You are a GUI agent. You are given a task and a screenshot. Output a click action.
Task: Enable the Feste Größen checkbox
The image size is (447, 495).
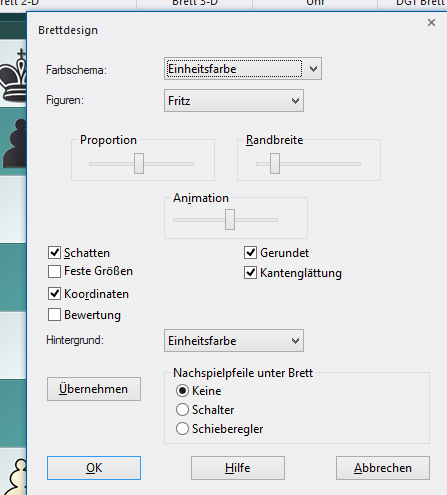tap(54, 271)
